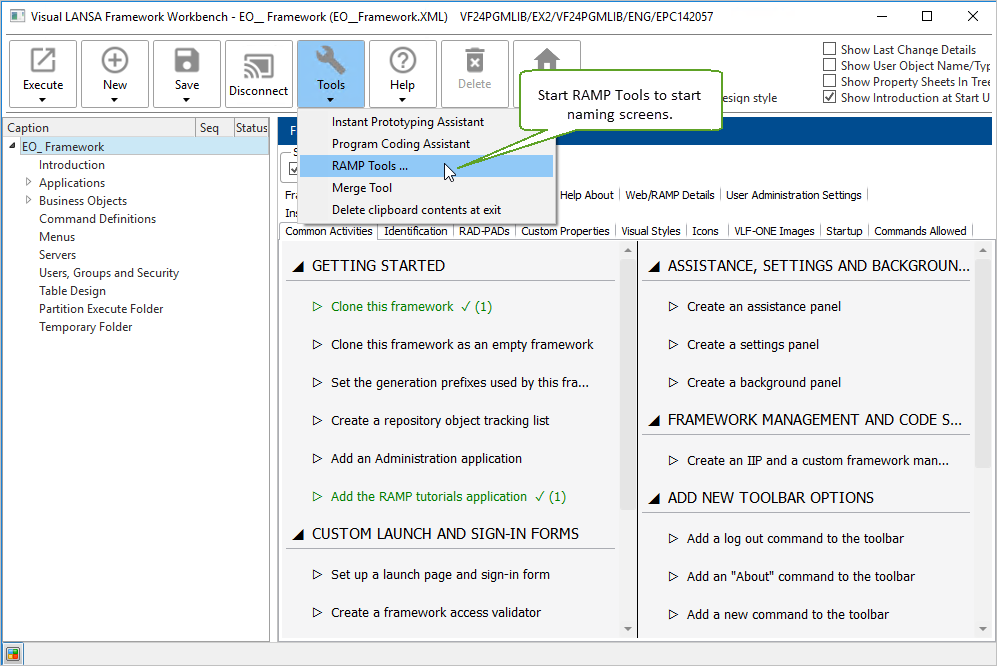Collapse the GETTING STARTED section

(x=297, y=267)
